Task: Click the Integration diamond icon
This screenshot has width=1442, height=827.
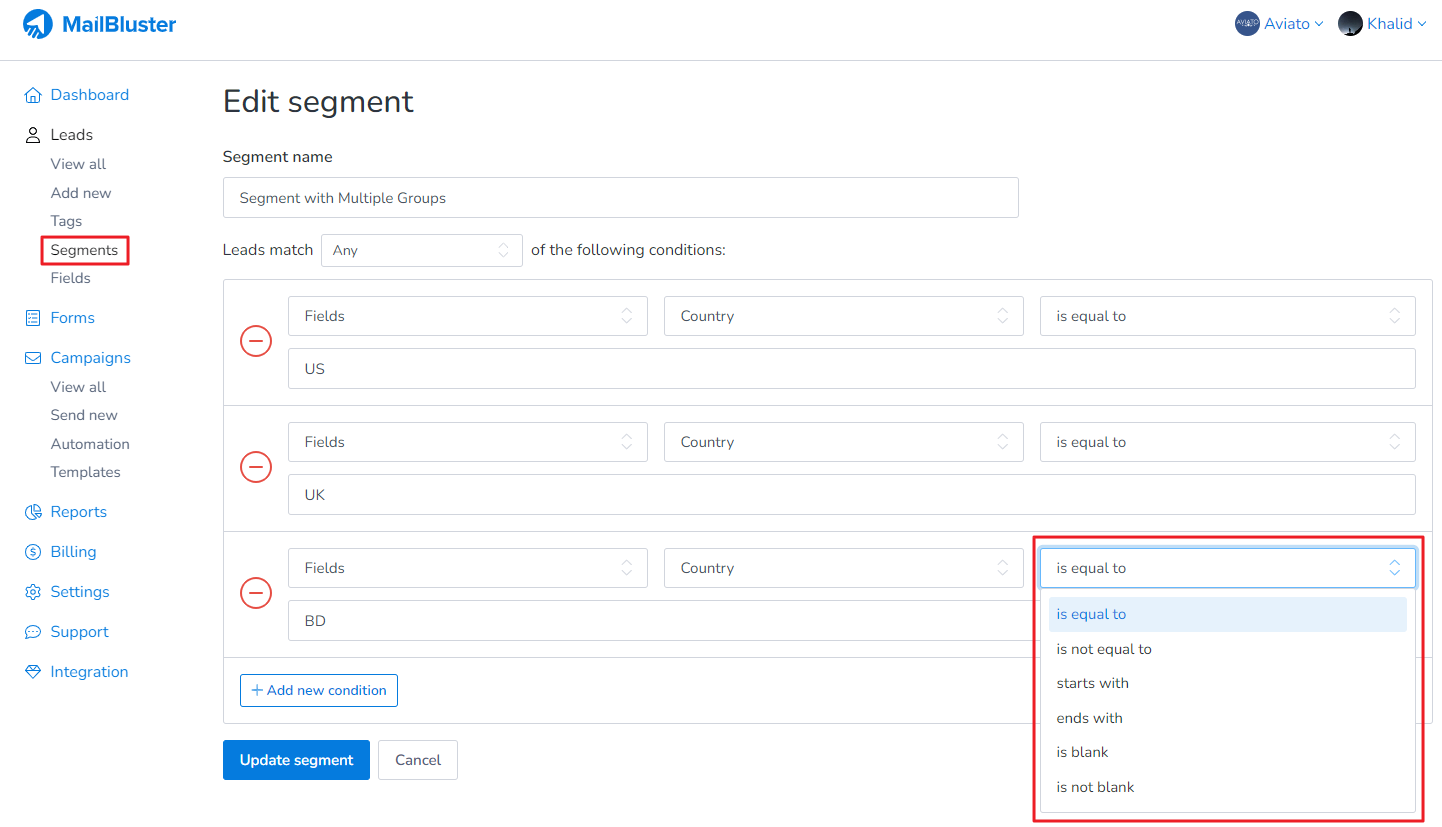Action: pos(33,672)
